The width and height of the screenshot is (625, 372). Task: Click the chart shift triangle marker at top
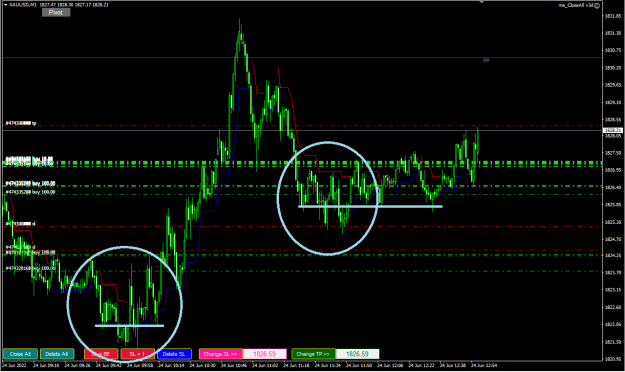(482, 2)
